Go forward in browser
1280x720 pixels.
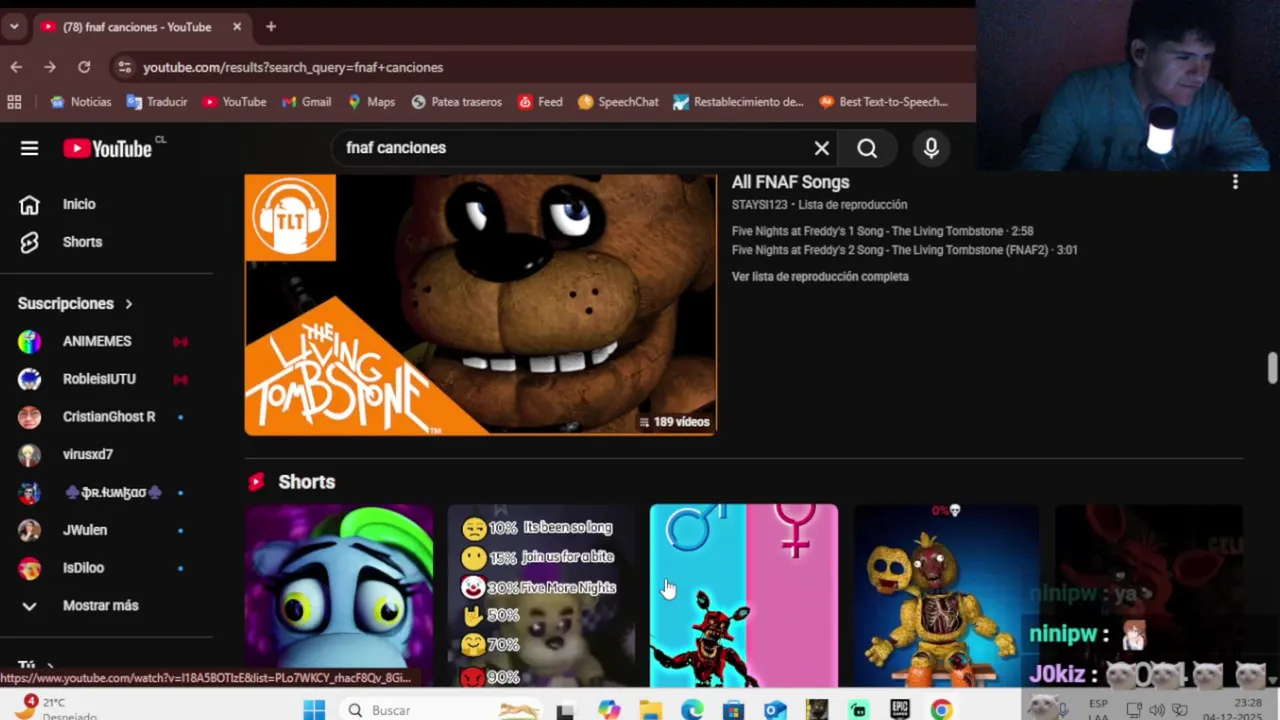(50, 67)
